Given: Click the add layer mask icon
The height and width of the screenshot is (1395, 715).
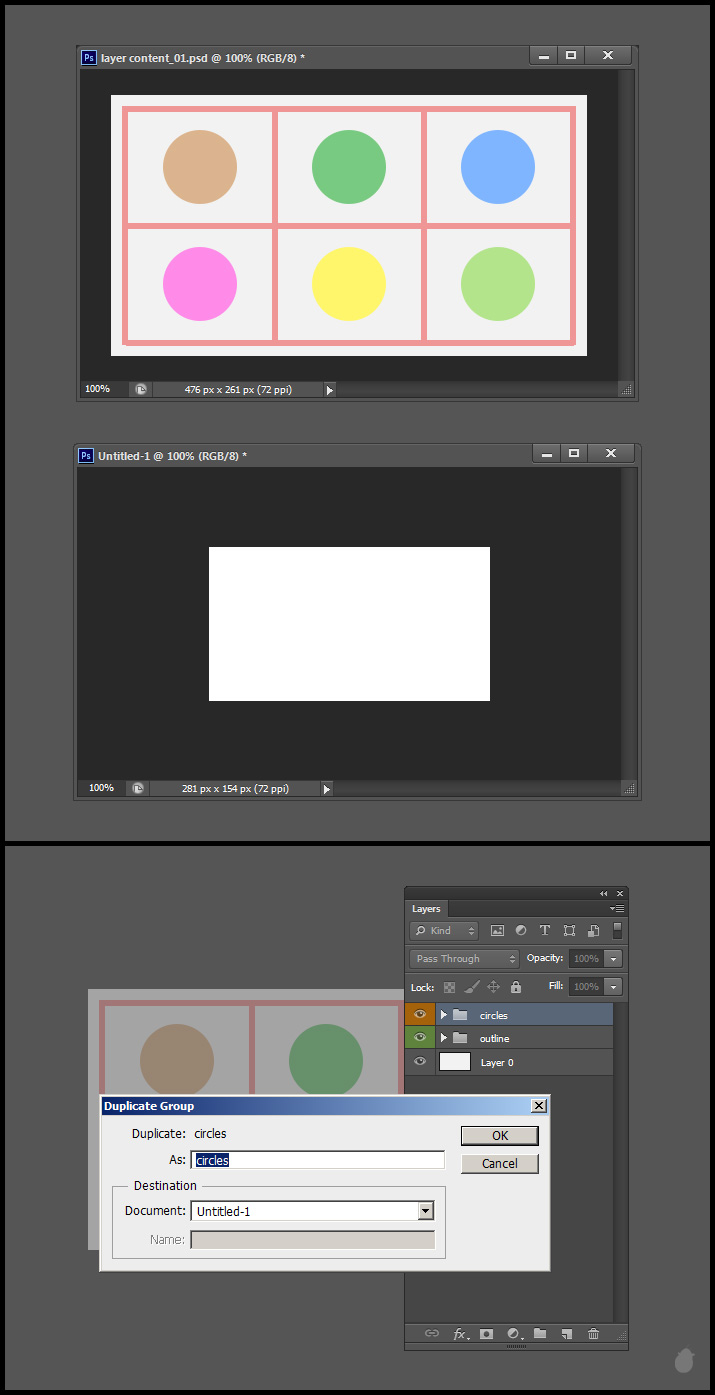Looking at the screenshot, I should click(486, 1333).
